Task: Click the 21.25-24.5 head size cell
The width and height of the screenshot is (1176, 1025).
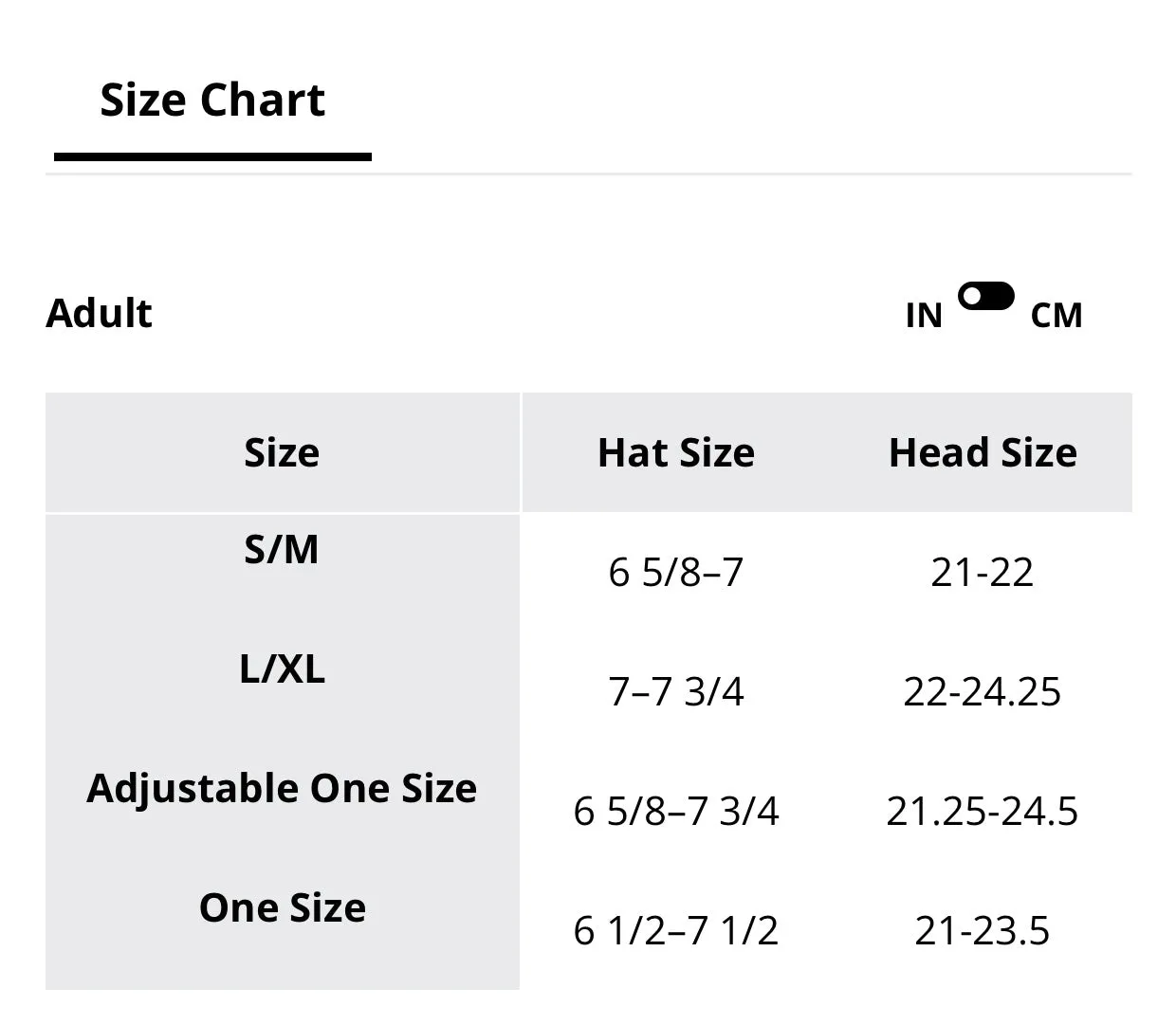Action: point(983,811)
